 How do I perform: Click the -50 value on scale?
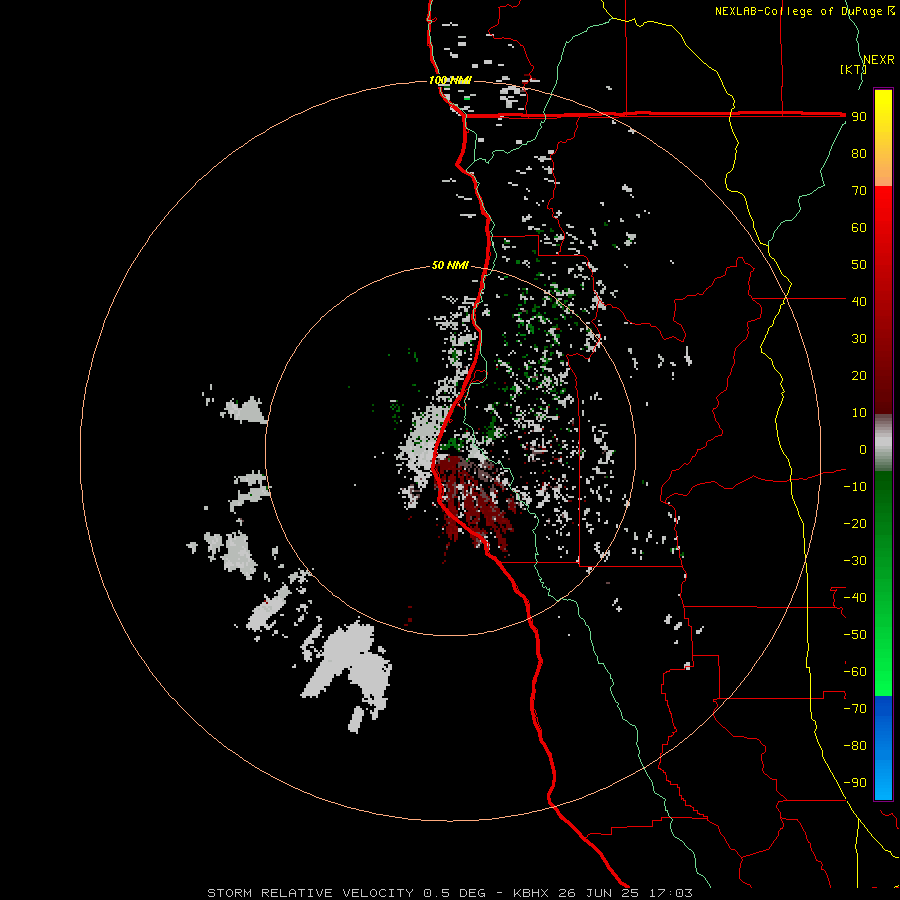[x=855, y=635]
